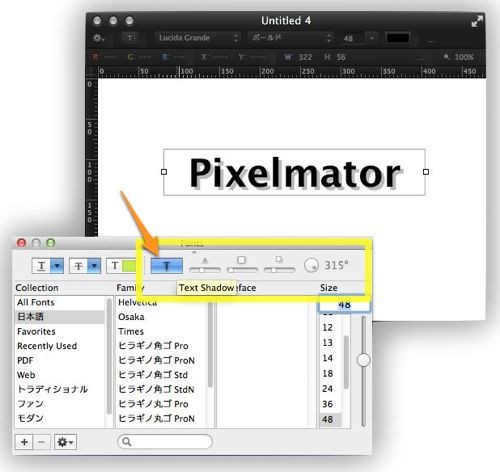Add a new collection with plus button
This screenshot has width=500, height=472.
point(24,442)
